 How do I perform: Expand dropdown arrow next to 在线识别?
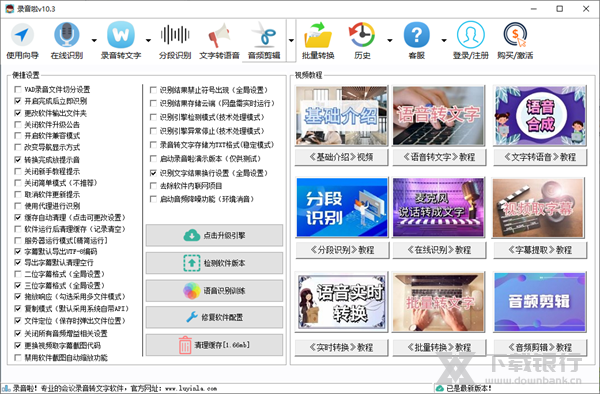pos(94,41)
